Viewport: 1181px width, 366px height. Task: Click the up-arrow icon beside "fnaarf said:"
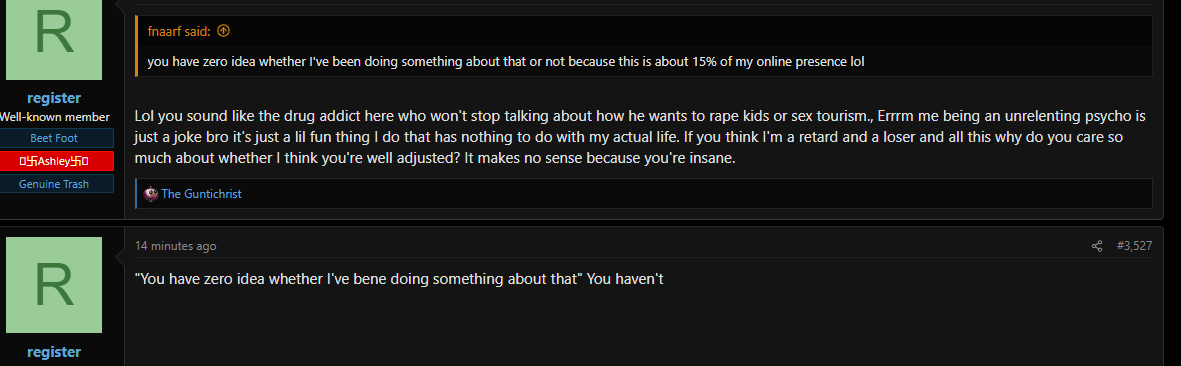pos(223,31)
